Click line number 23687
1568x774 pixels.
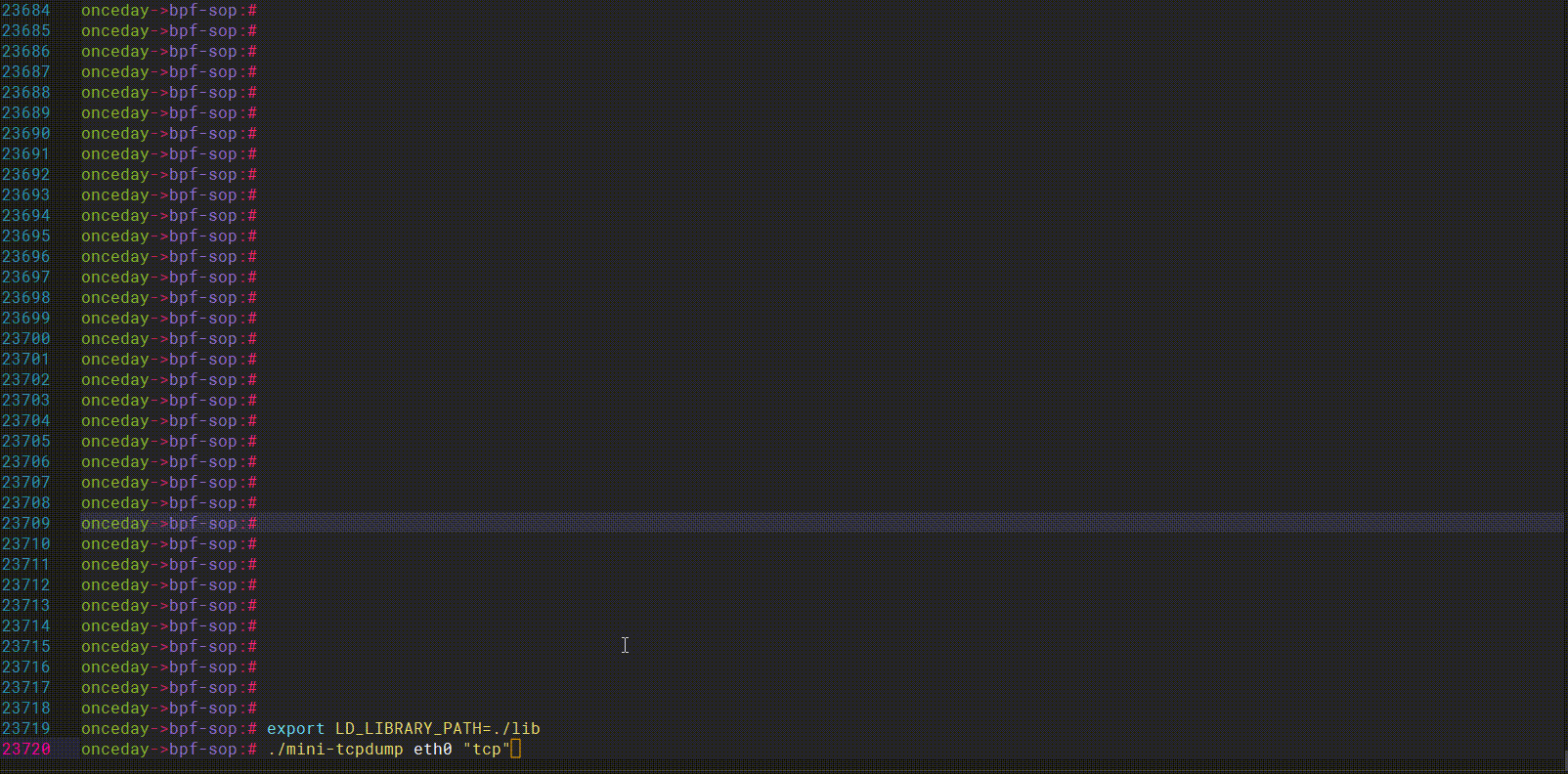click(x=26, y=72)
